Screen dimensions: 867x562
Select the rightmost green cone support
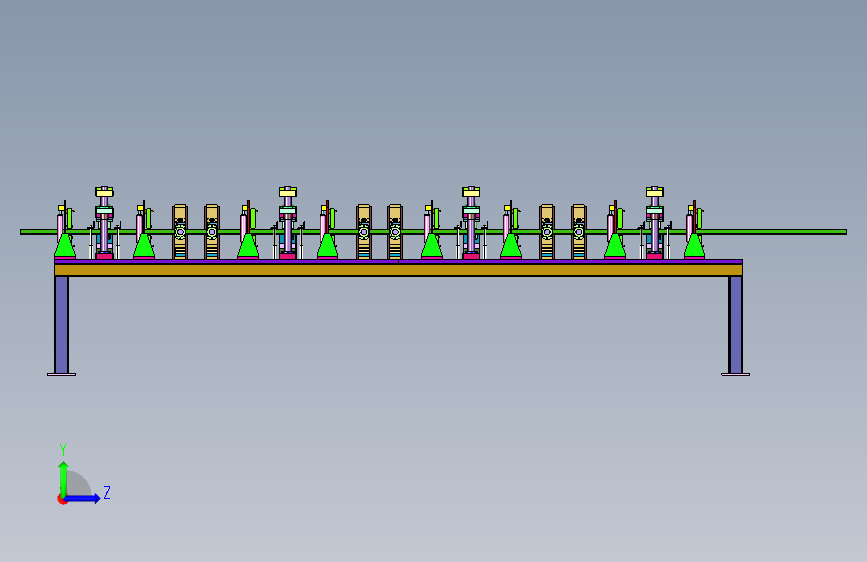pos(694,246)
